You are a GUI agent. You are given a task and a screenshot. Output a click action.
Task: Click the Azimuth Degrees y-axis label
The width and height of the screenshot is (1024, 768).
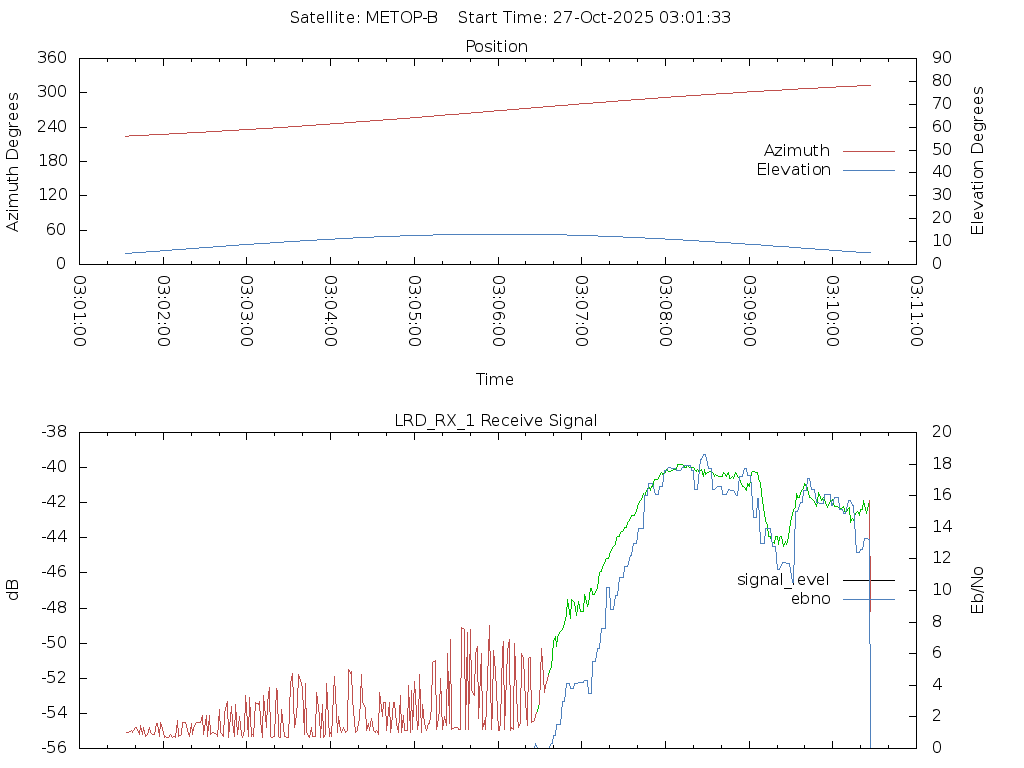click(x=14, y=161)
